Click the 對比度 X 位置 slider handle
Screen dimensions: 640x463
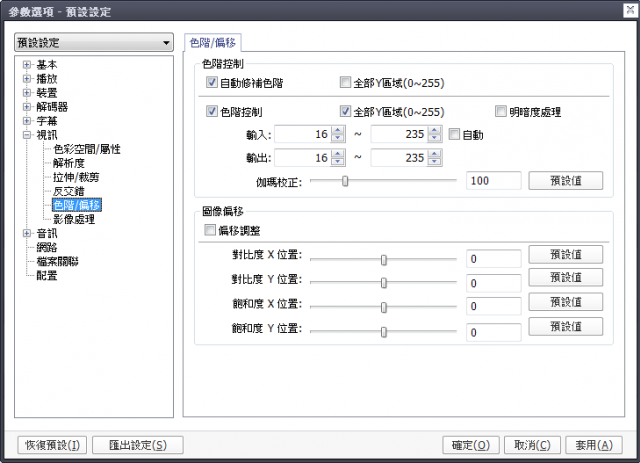pyautogui.click(x=384, y=260)
